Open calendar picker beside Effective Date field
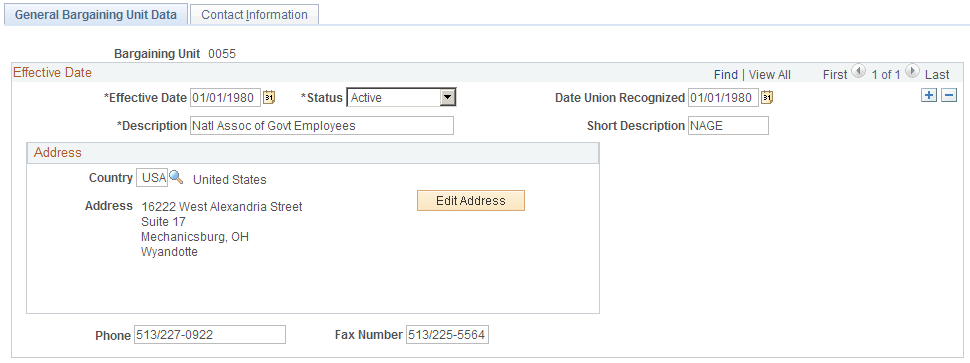This screenshot has height=363, width=970. tap(269, 98)
